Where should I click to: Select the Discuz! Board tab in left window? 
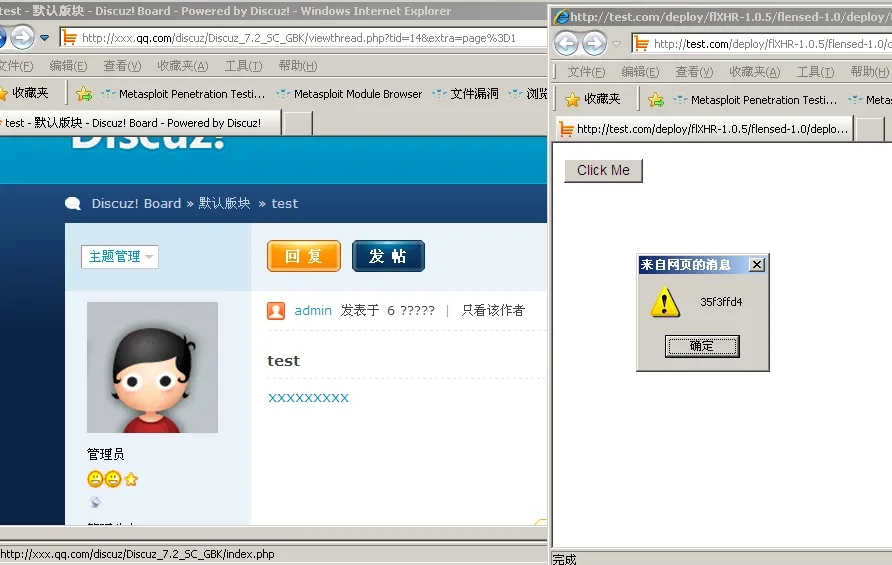[140, 123]
